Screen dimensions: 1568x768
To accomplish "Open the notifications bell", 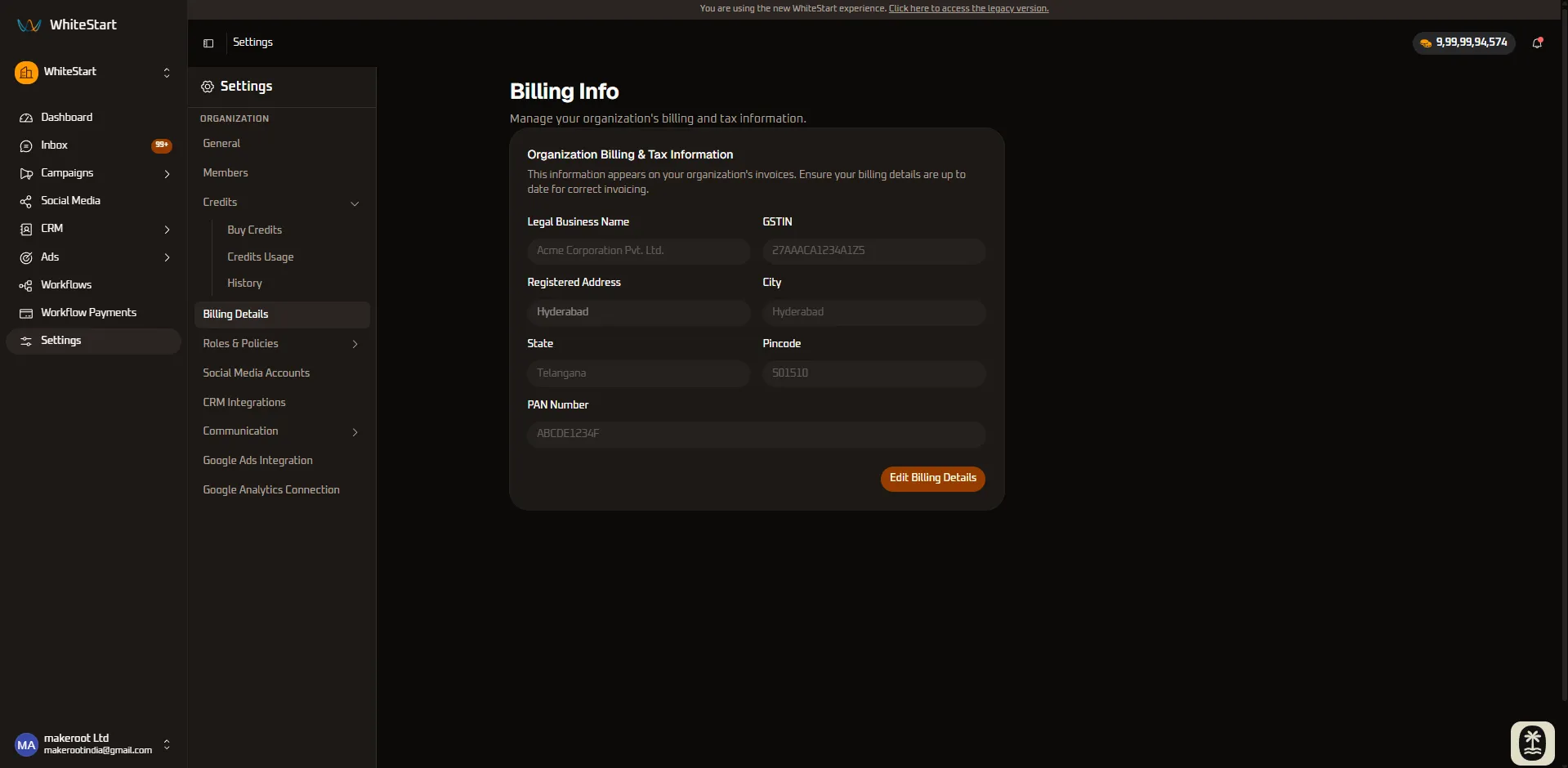I will (1537, 42).
